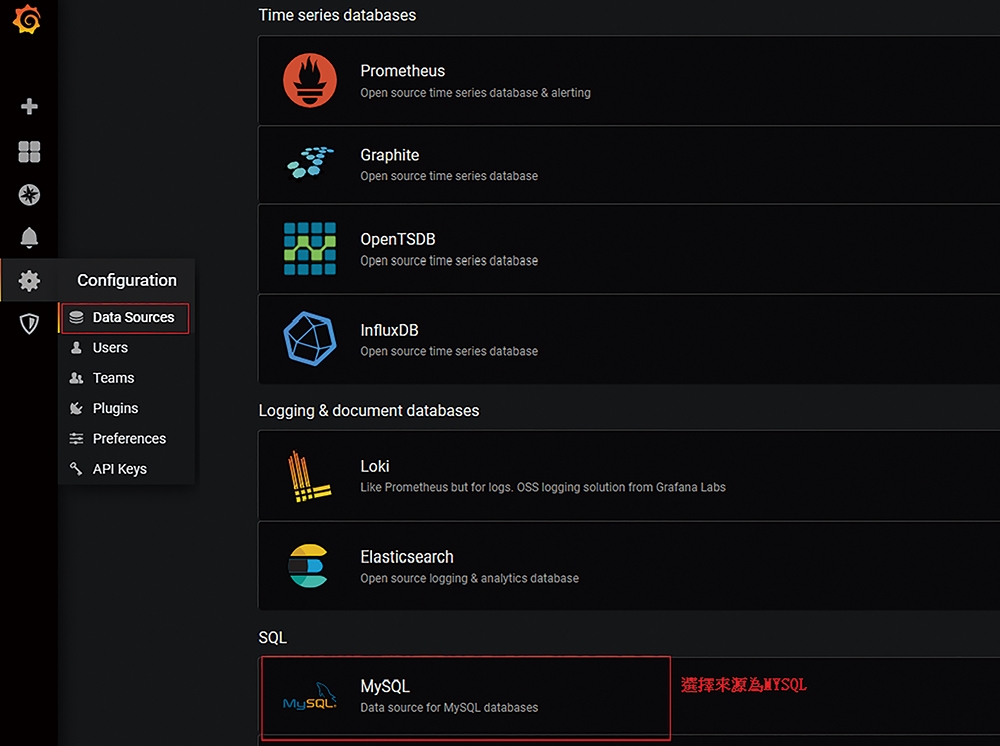Click the Elasticsearch logo icon
Screen dimensions: 1000x746
pos(308,566)
